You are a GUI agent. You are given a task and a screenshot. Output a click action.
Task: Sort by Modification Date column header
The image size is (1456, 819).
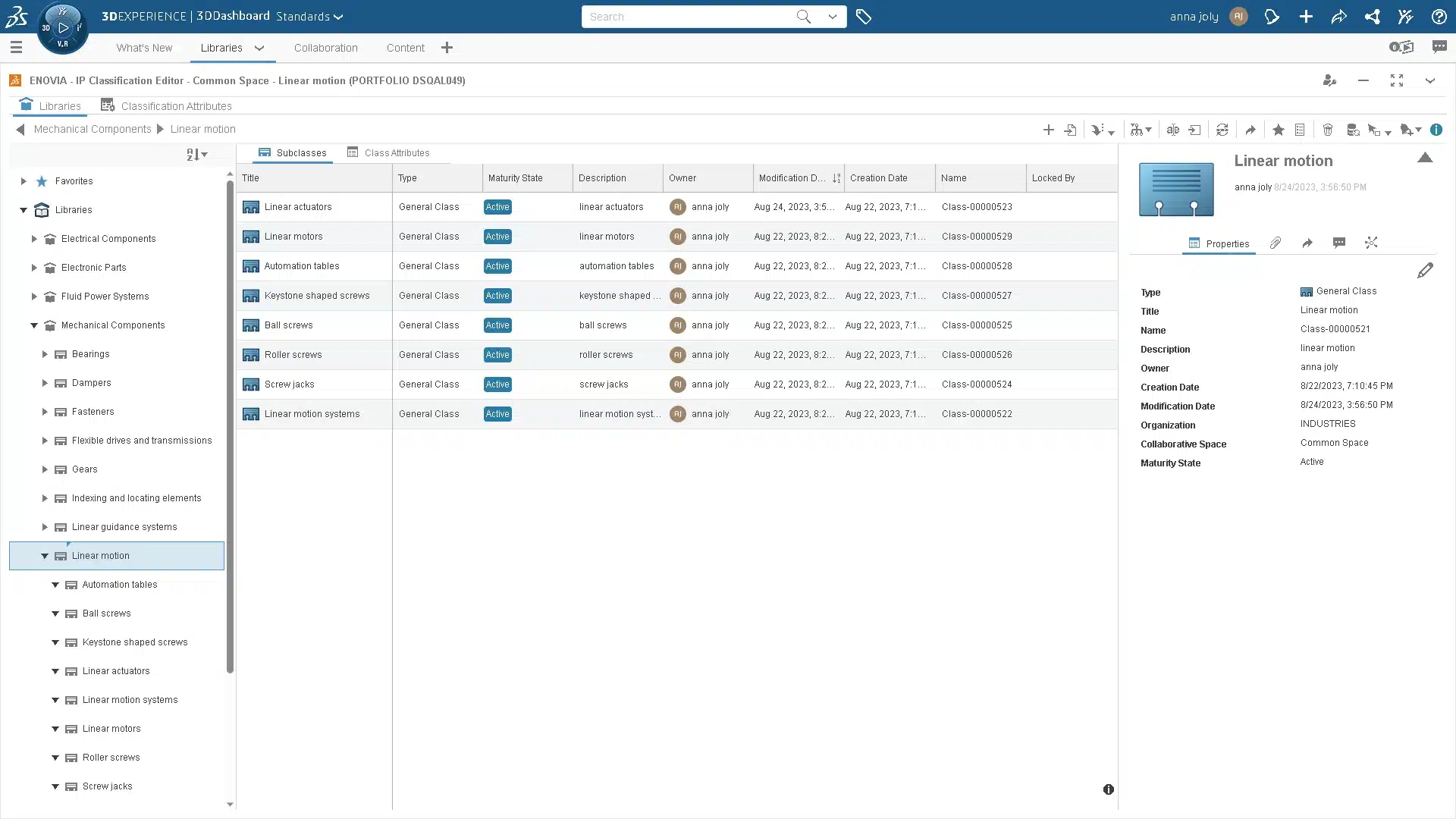pyautogui.click(x=792, y=178)
